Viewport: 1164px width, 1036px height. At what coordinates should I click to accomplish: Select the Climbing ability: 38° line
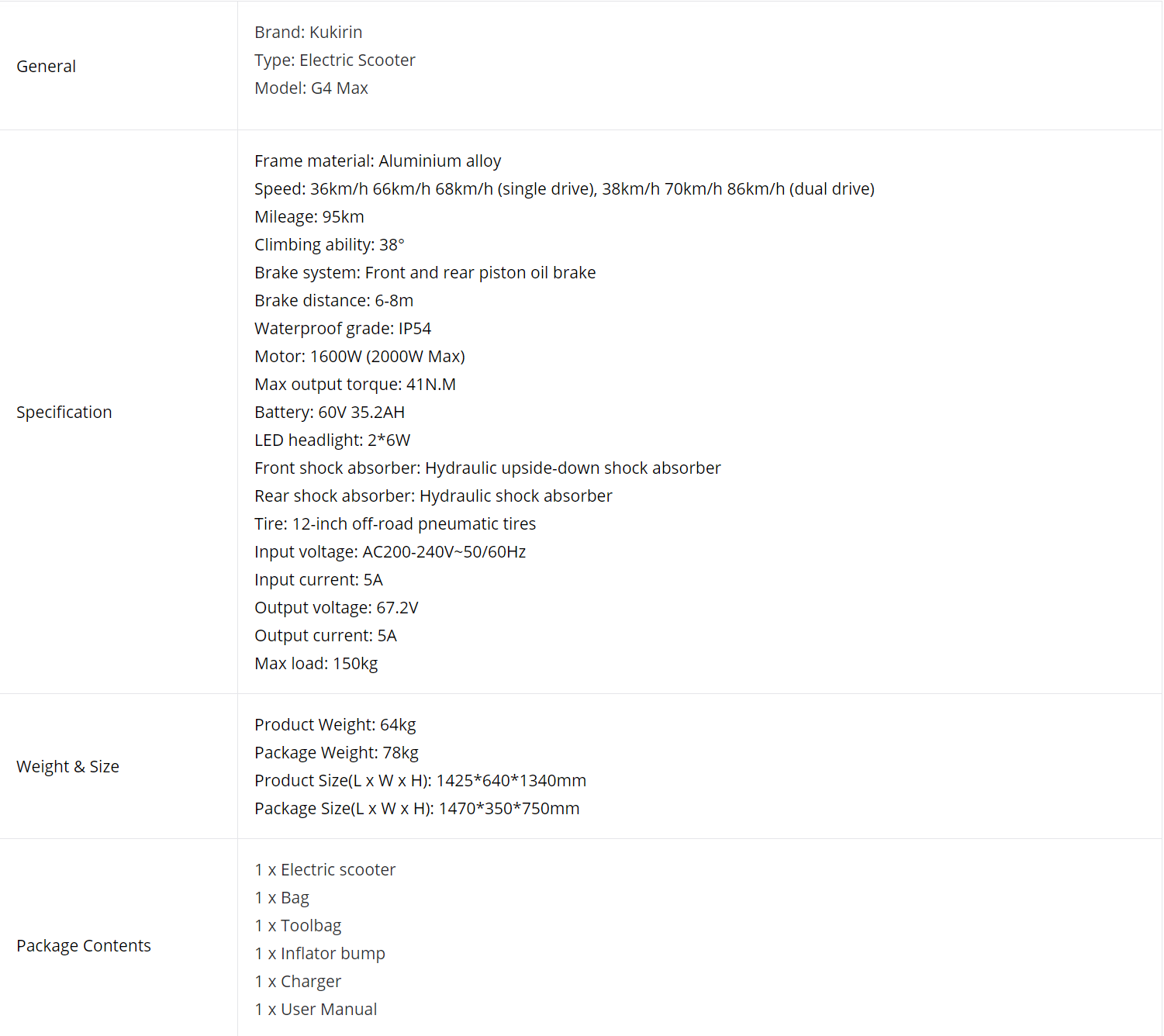[329, 245]
